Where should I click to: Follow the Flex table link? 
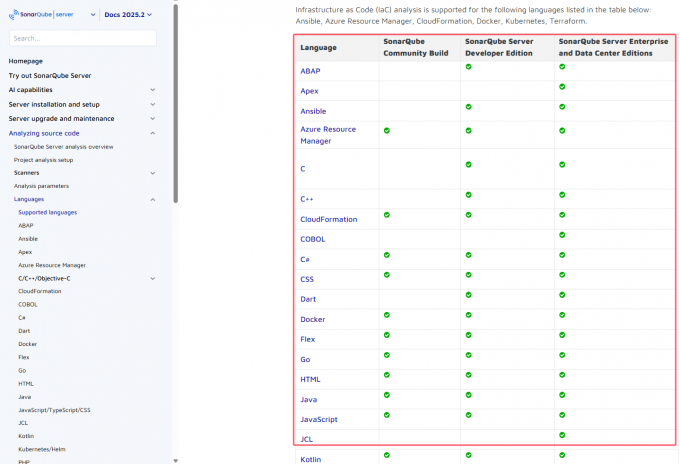click(308, 340)
